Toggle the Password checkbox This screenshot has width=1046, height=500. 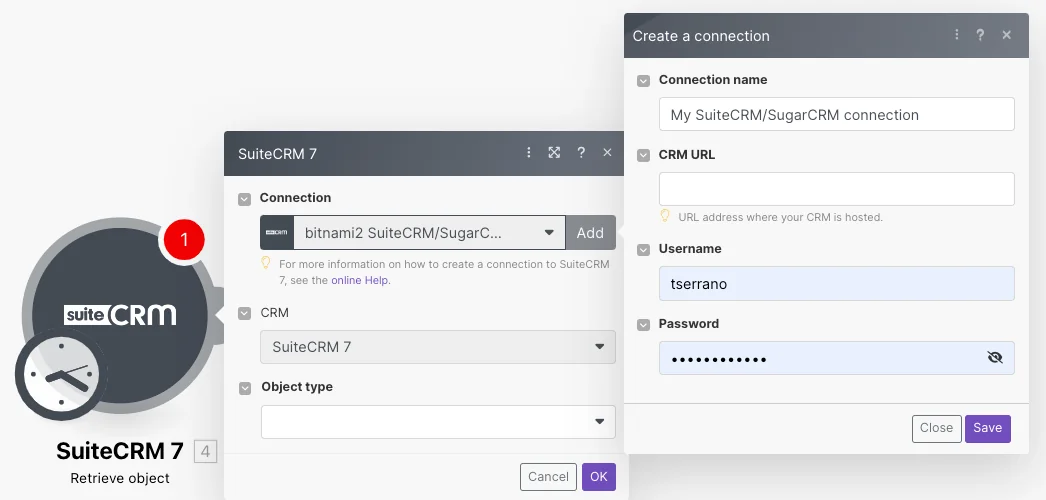pyautogui.click(x=643, y=325)
